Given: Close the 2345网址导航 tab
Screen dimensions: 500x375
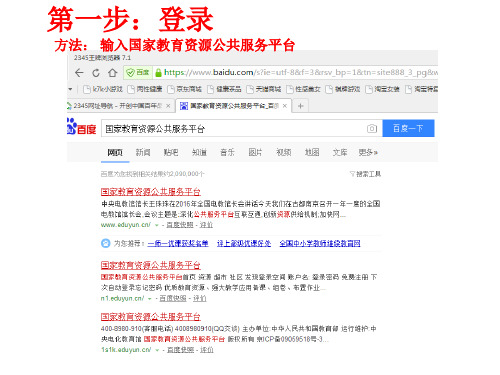Looking at the screenshot, I should tap(168, 106).
